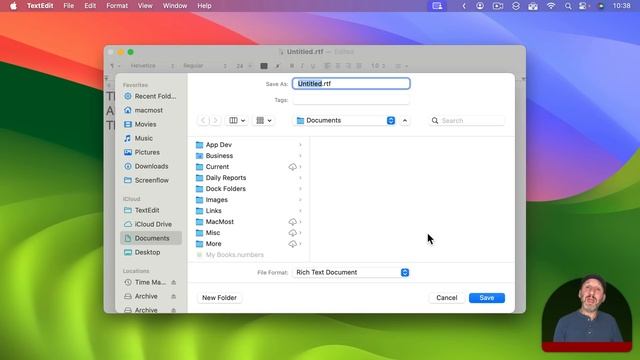Open File Format Rich Text Document dropdown
The image size is (640, 360).
point(351,272)
